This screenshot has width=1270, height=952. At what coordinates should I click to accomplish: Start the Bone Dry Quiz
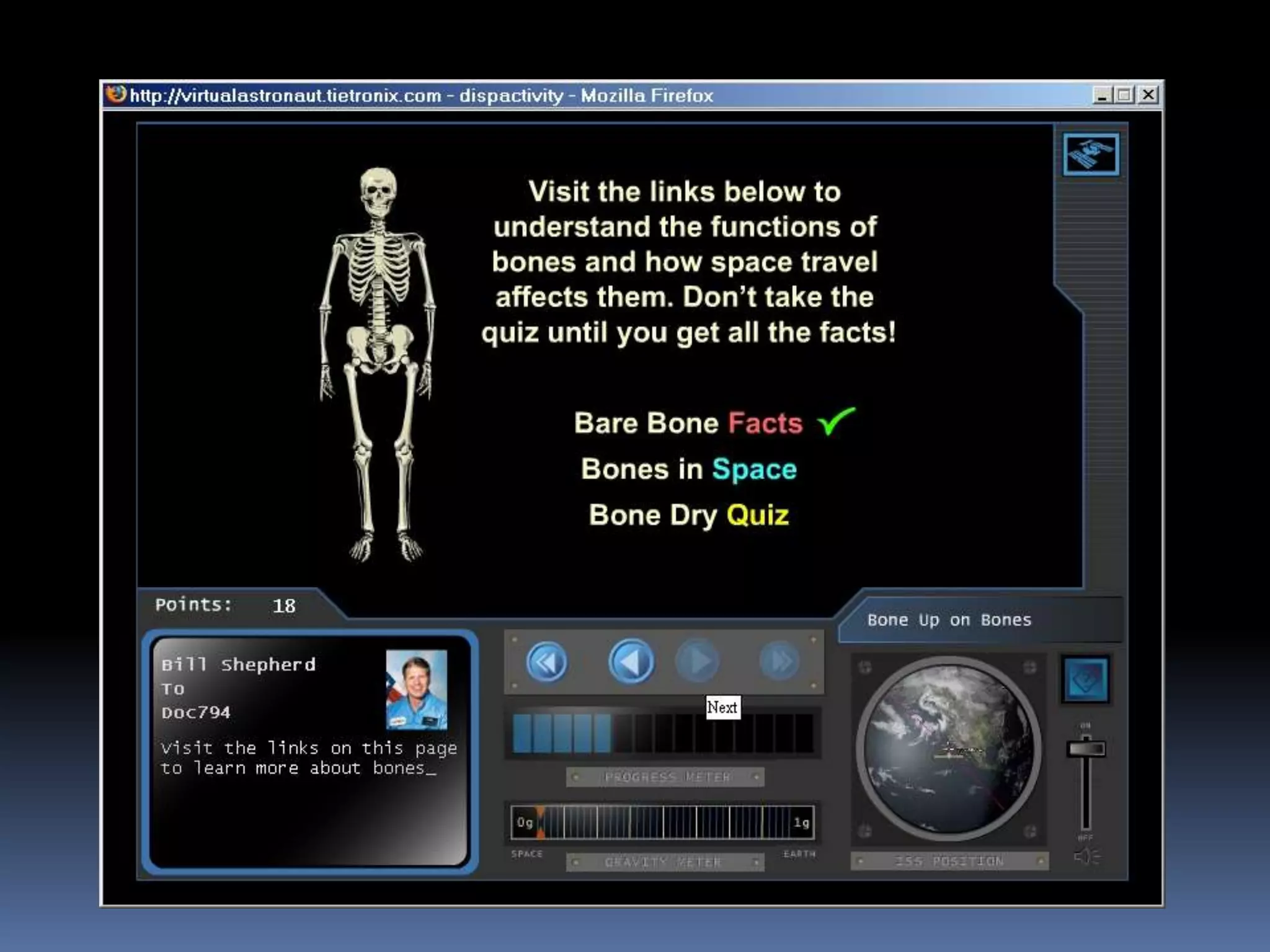click(x=689, y=515)
